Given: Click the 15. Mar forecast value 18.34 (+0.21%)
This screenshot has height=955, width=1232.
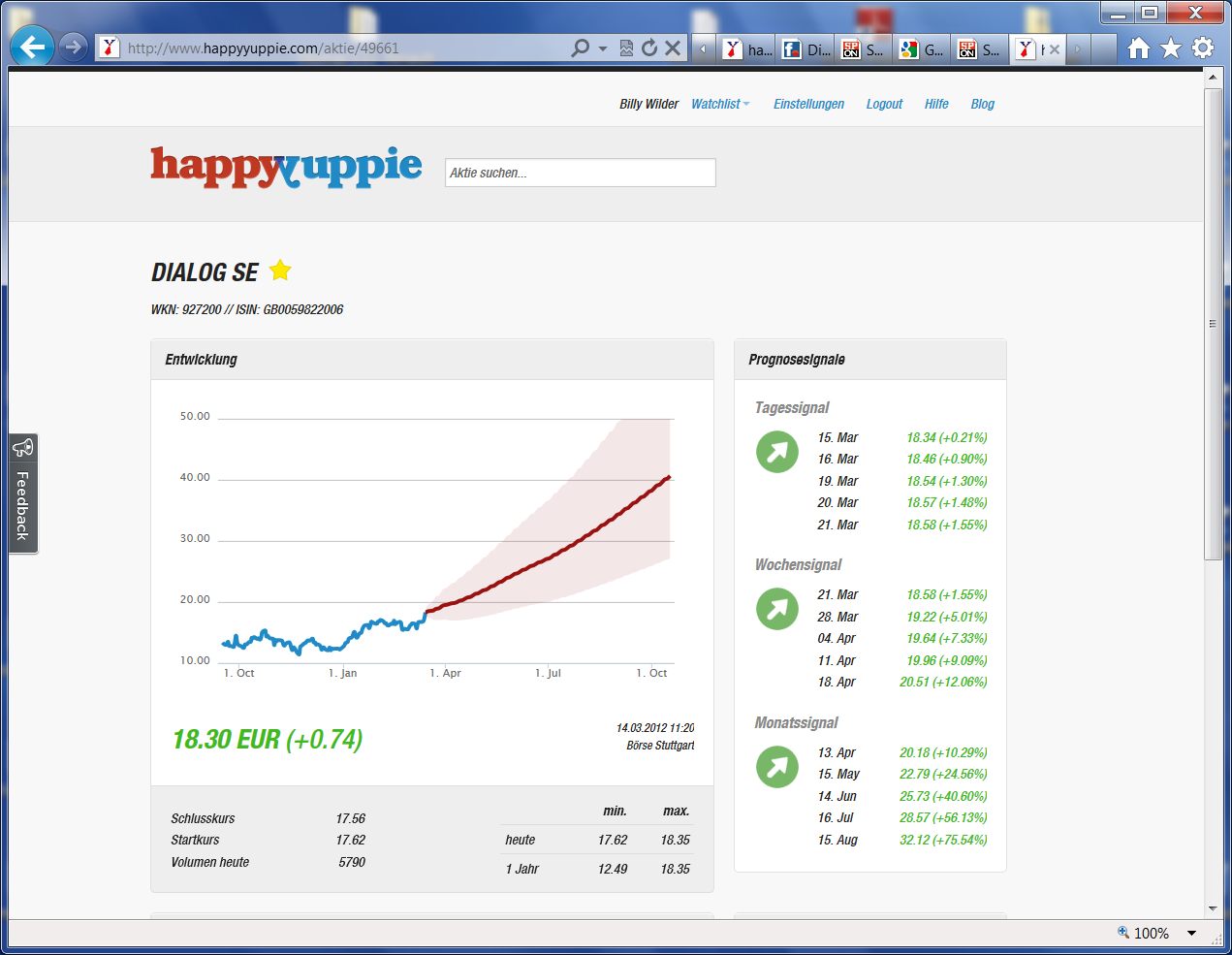Looking at the screenshot, I should pos(946,437).
